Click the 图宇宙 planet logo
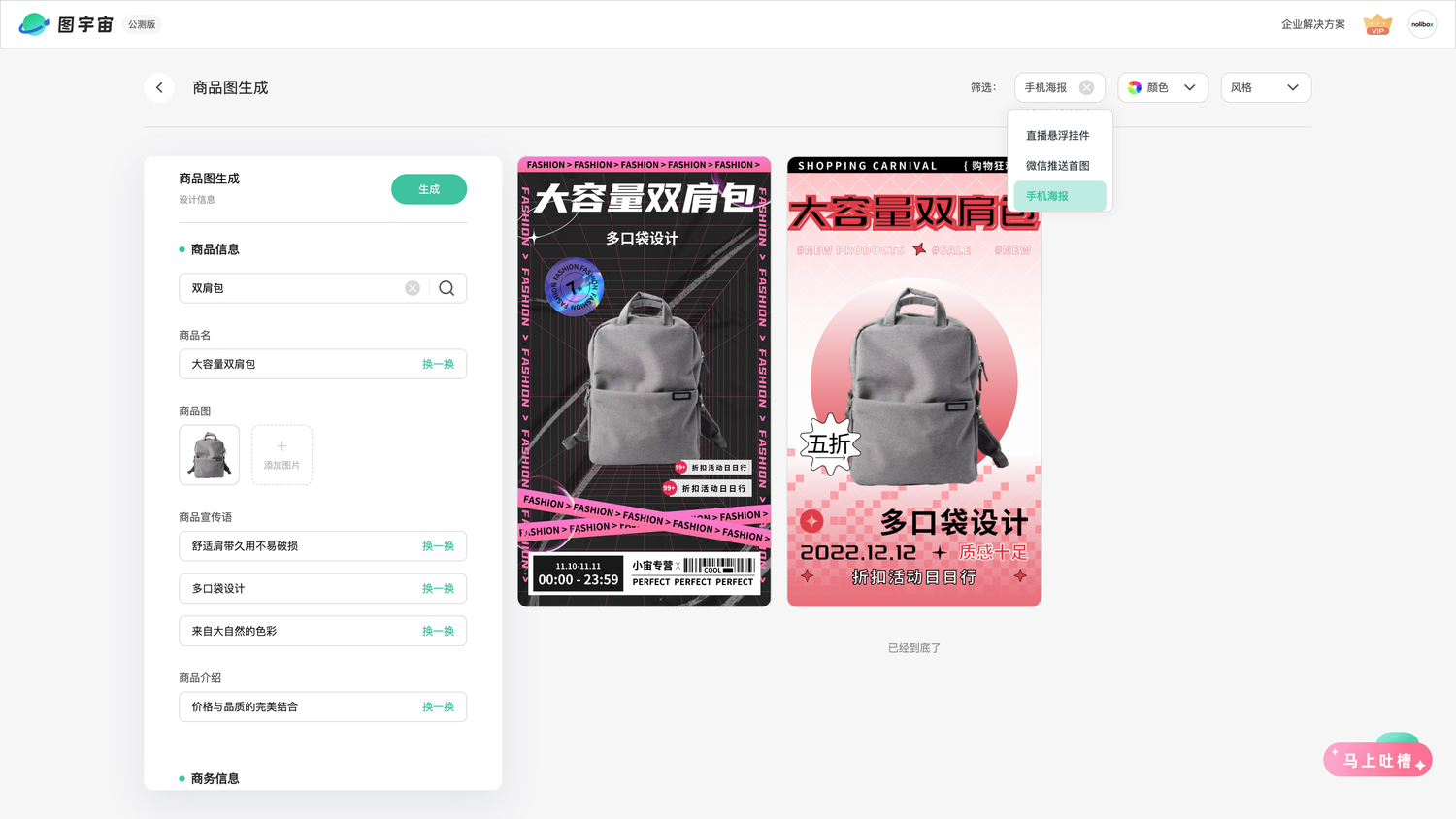The image size is (1456, 819). [x=34, y=24]
